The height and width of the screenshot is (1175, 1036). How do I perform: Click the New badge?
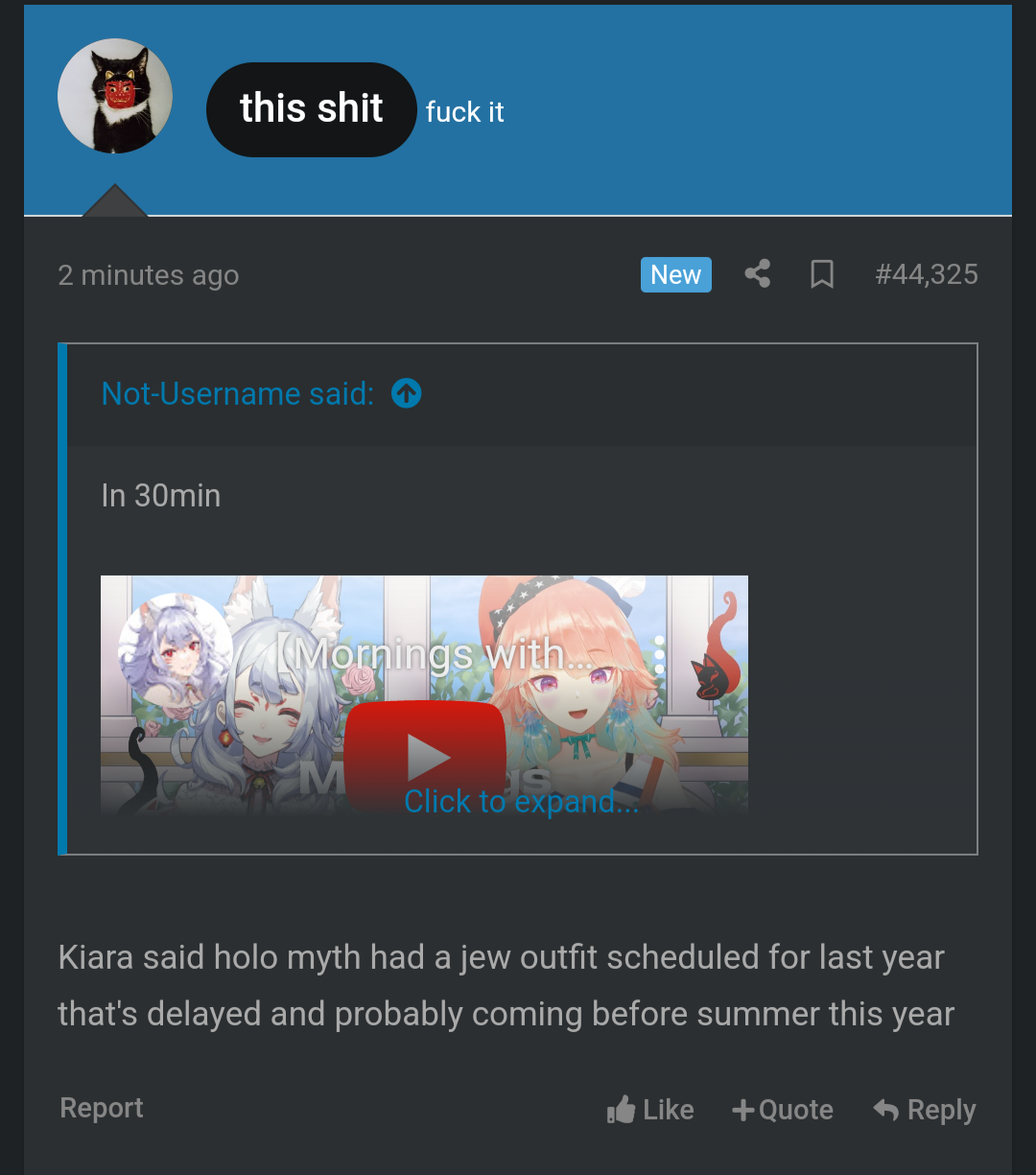click(x=676, y=274)
